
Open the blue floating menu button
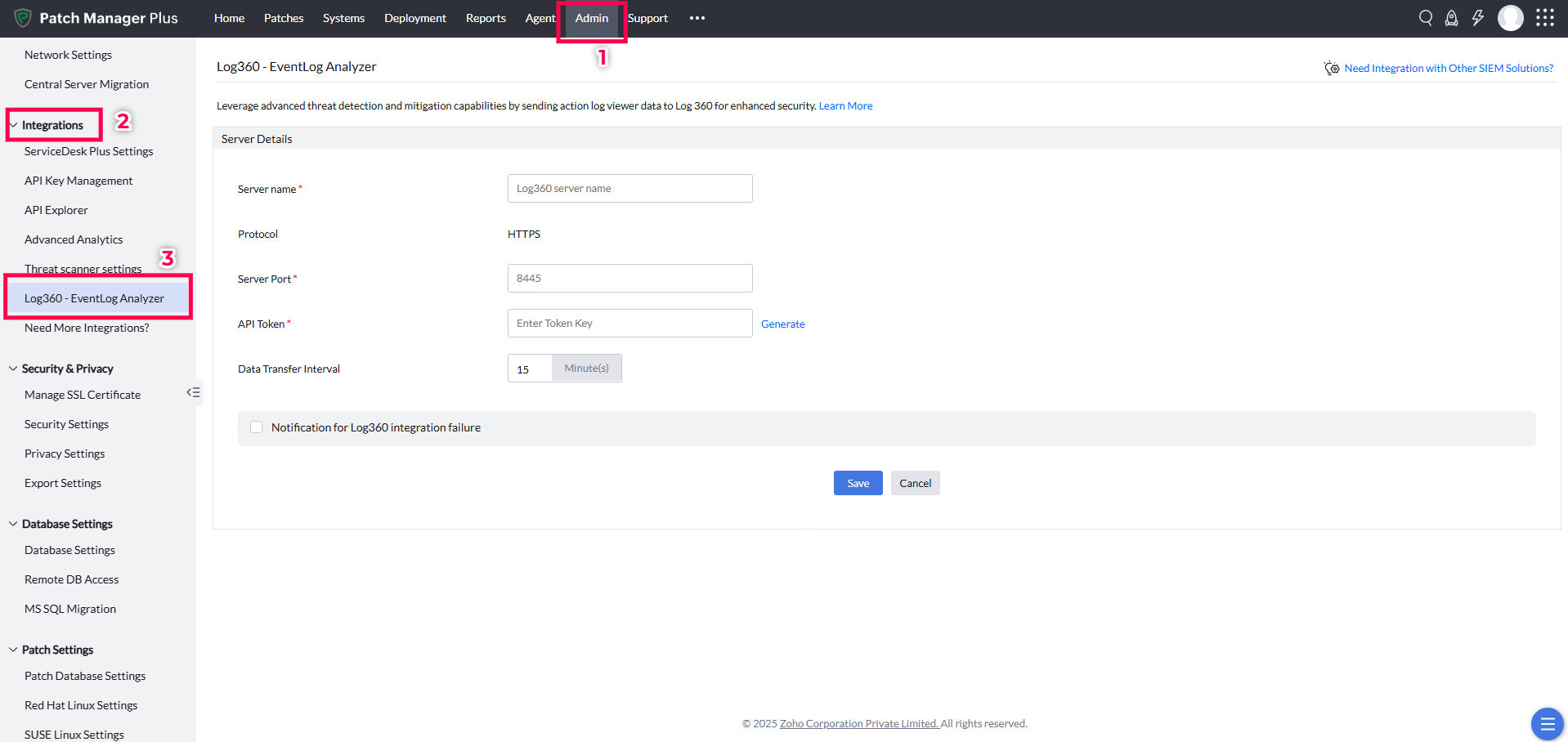click(1547, 724)
